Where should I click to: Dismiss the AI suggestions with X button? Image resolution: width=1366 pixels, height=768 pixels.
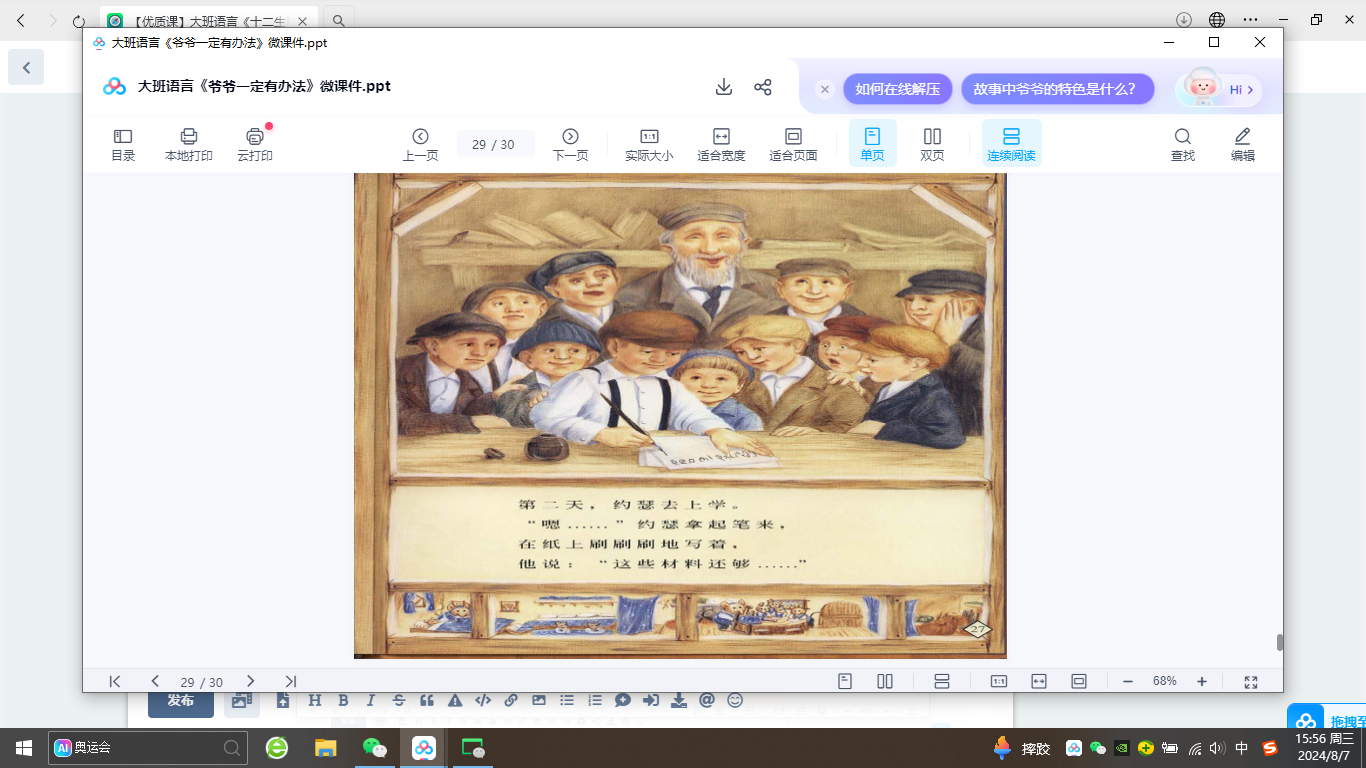[825, 89]
